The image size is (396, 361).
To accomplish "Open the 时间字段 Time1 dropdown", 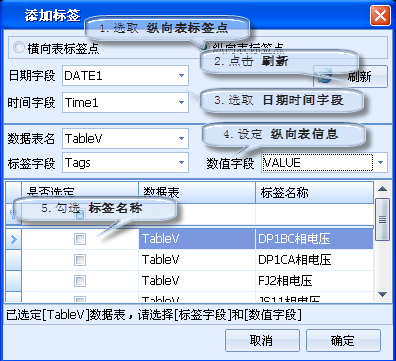I will pyautogui.click(x=181, y=102).
